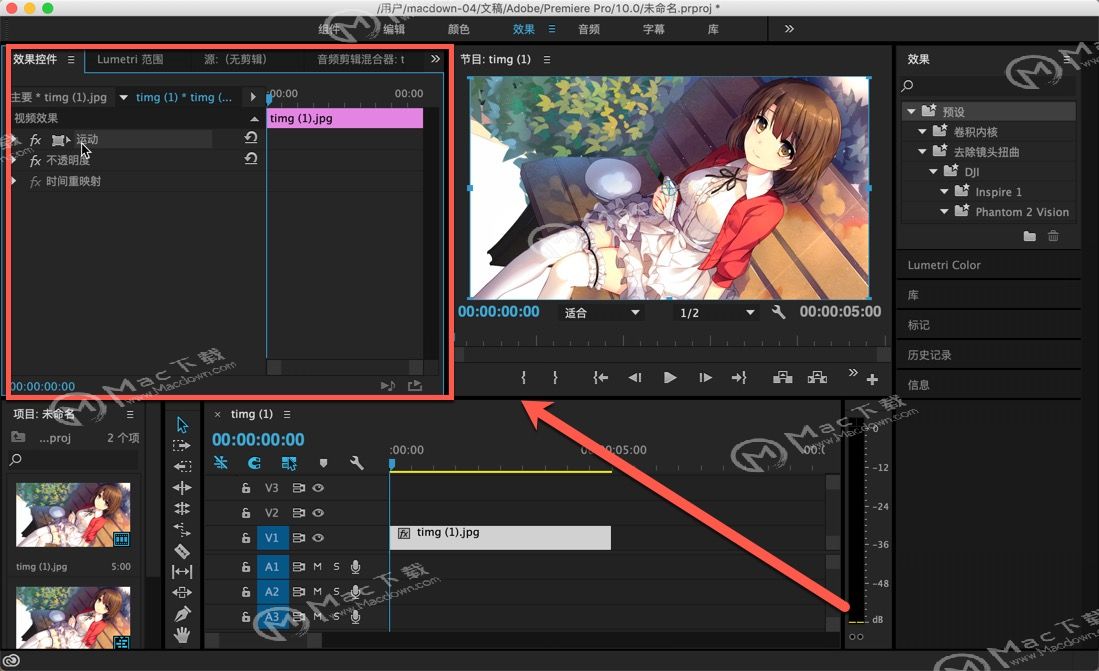1099x671 pixels.
Task: Play the program monitor
Action: click(x=670, y=378)
